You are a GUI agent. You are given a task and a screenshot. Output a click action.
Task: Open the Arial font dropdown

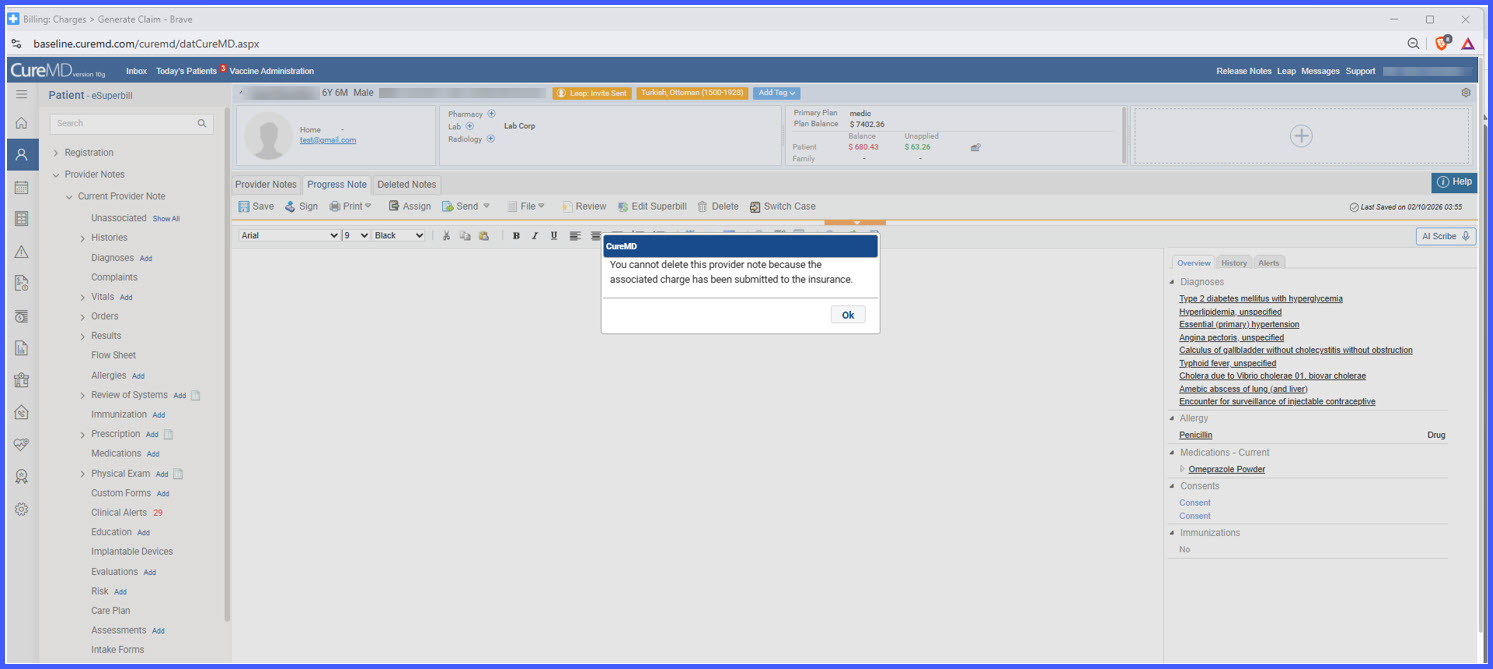click(x=290, y=236)
